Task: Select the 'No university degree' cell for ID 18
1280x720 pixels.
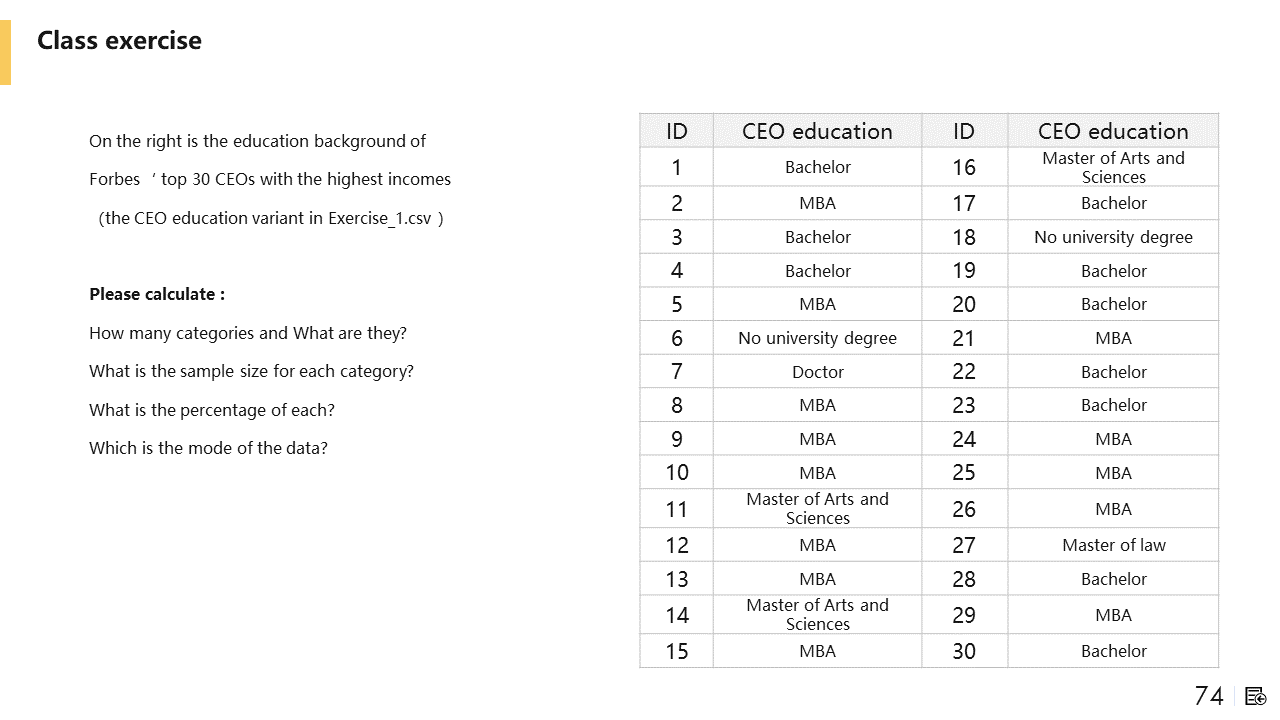Action: tap(1113, 237)
